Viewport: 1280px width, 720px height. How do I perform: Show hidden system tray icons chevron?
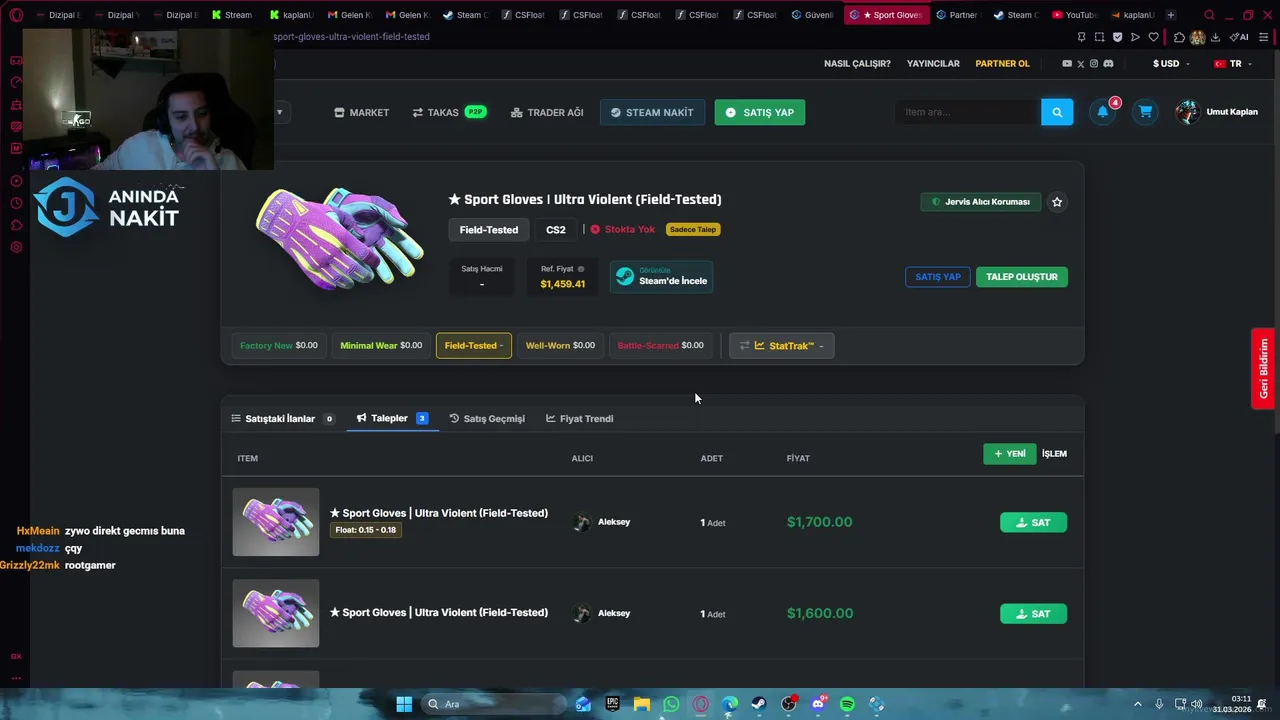click(x=1137, y=704)
